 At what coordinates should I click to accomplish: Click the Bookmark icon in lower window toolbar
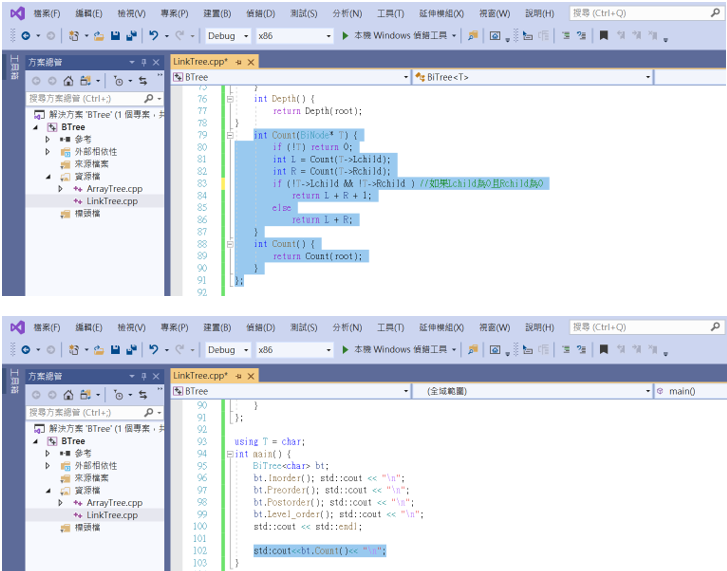tap(604, 349)
